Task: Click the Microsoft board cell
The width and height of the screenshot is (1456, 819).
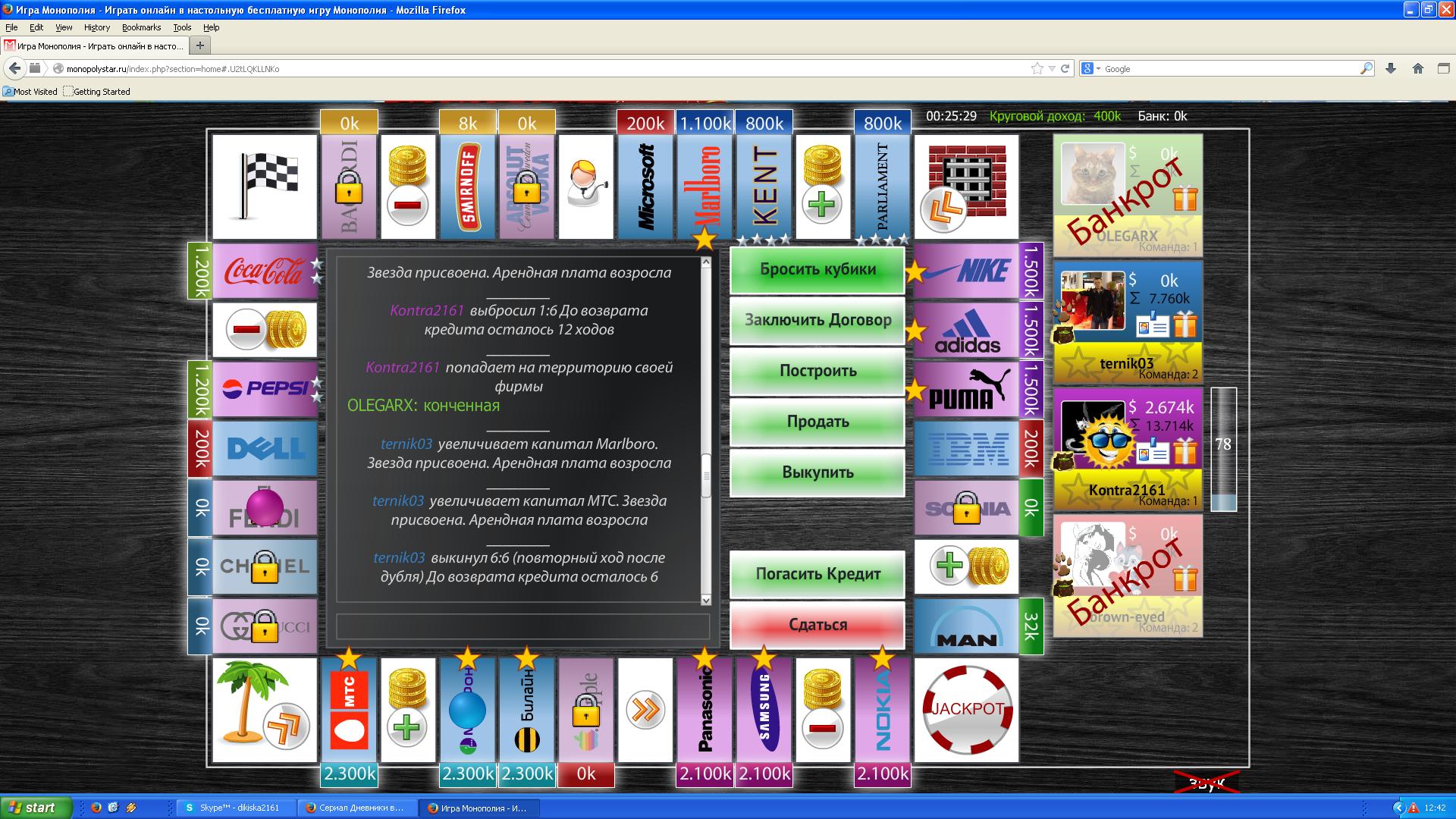Action: click(645, 187)
